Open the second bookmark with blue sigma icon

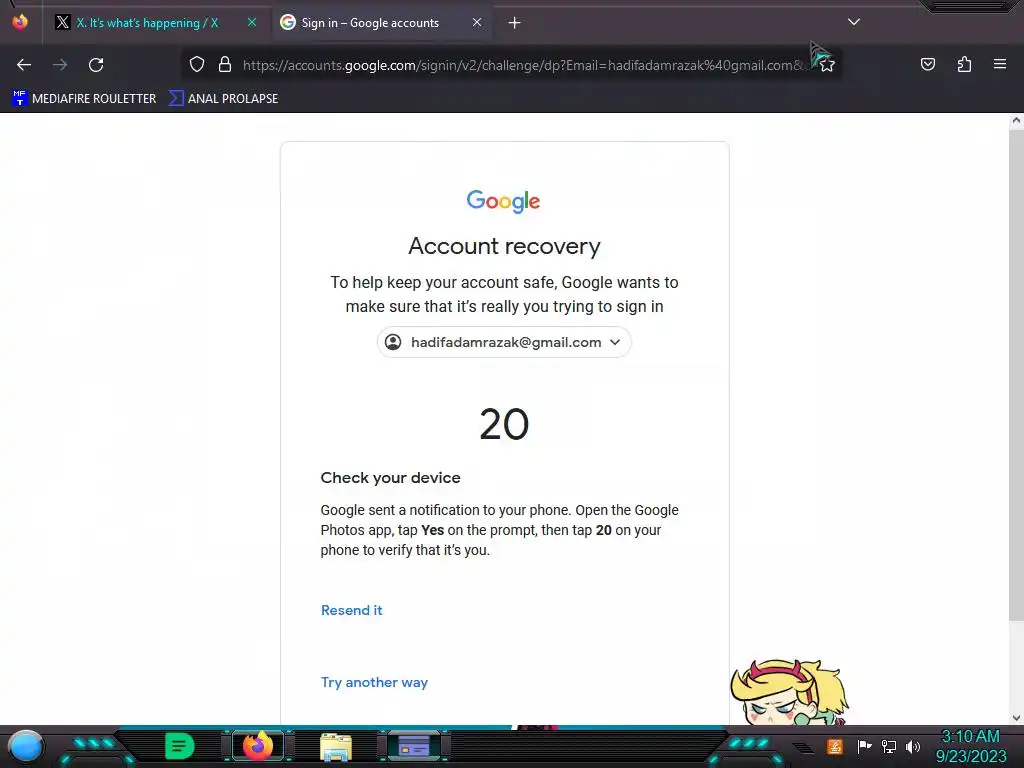223,99
